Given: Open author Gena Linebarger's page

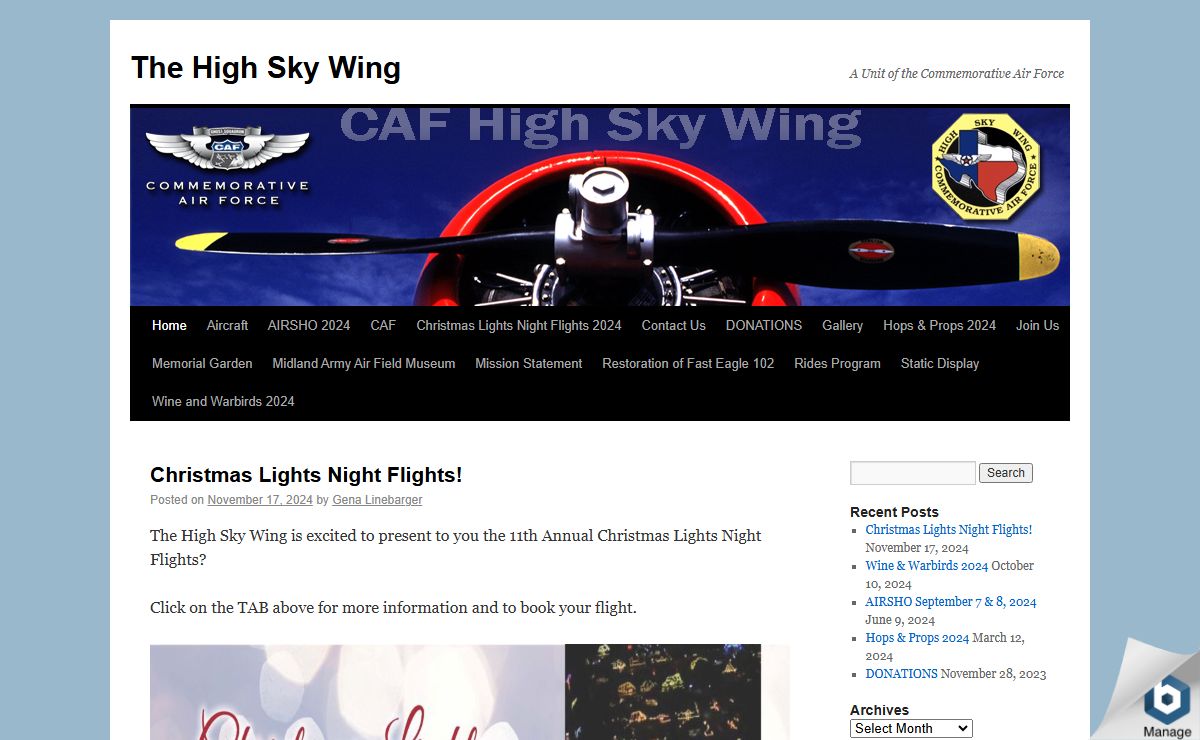Looking at the screenshot, I should pos(377,500).
